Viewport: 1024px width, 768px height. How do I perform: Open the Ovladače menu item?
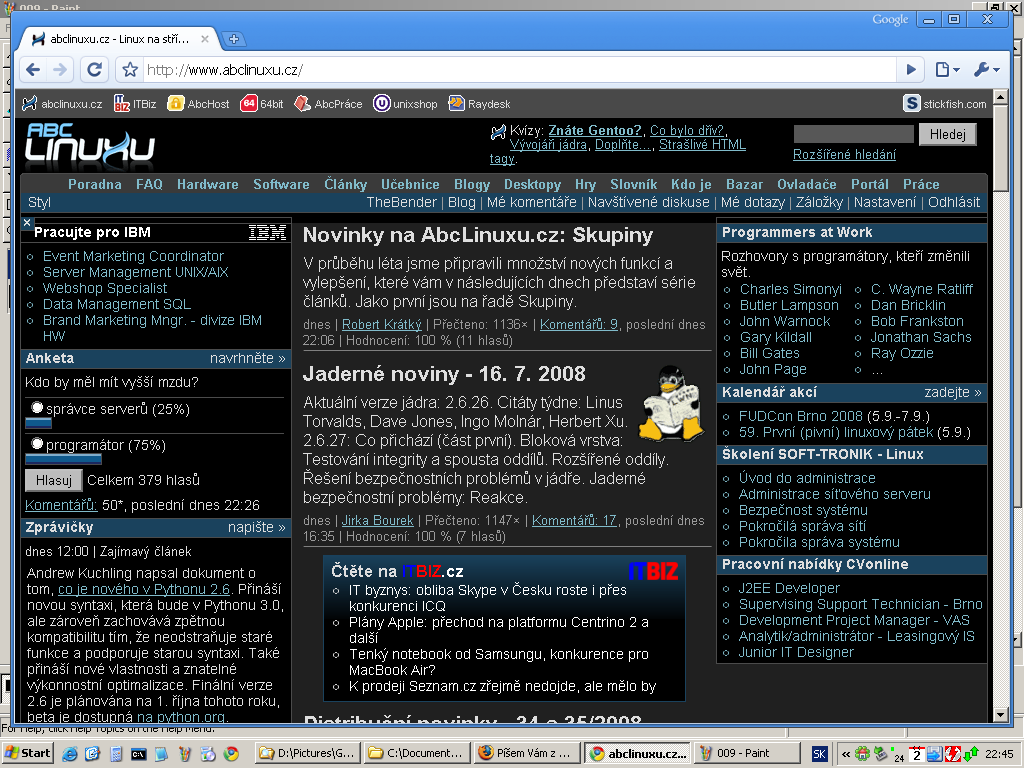coord(807,184)
